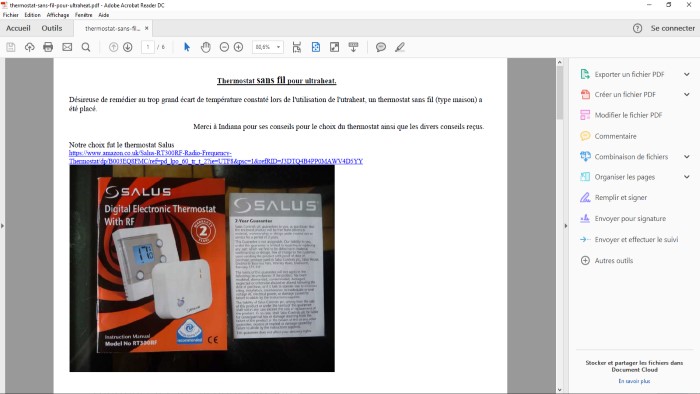
Task: Open the Fichier menu
Action: click(x=11, y=15)
